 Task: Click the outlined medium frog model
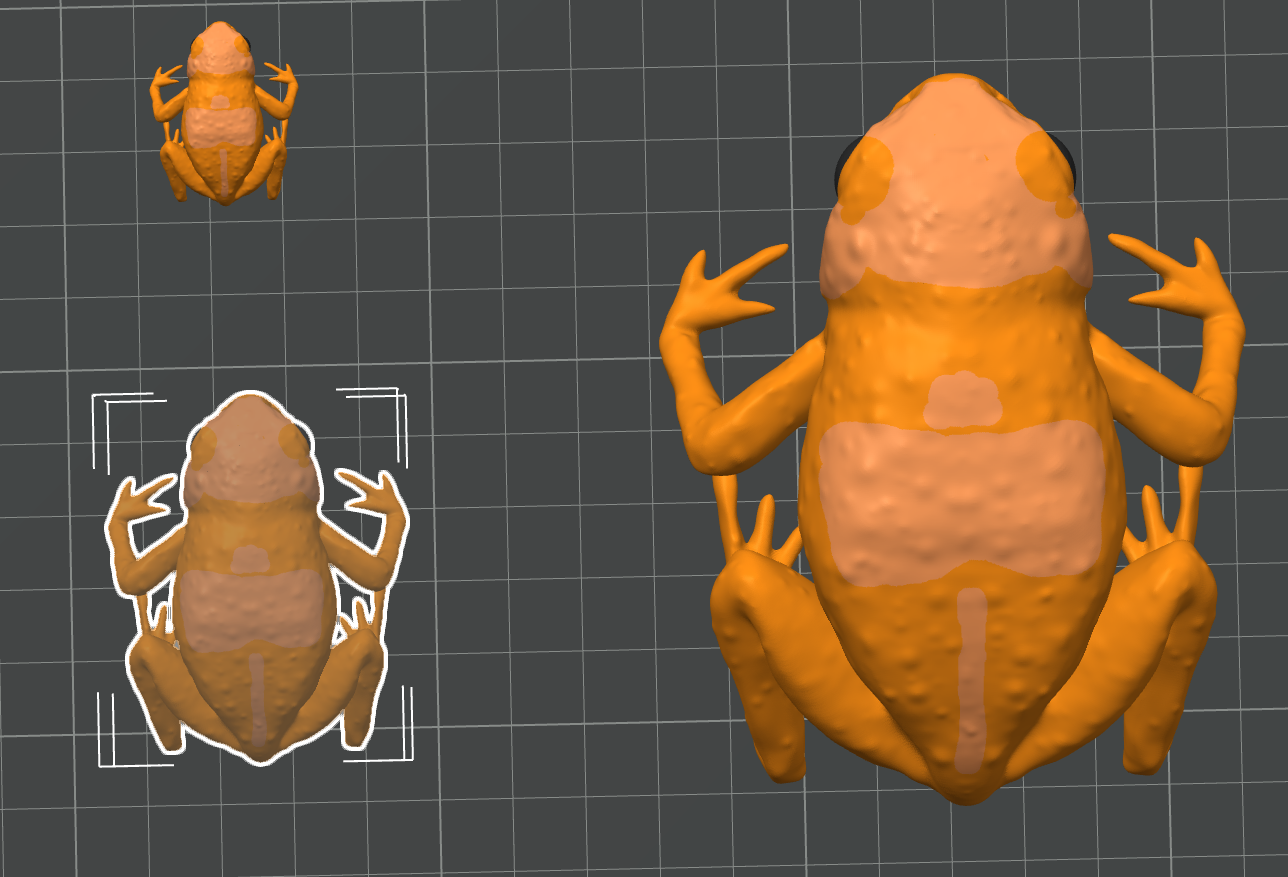(256, 577)
